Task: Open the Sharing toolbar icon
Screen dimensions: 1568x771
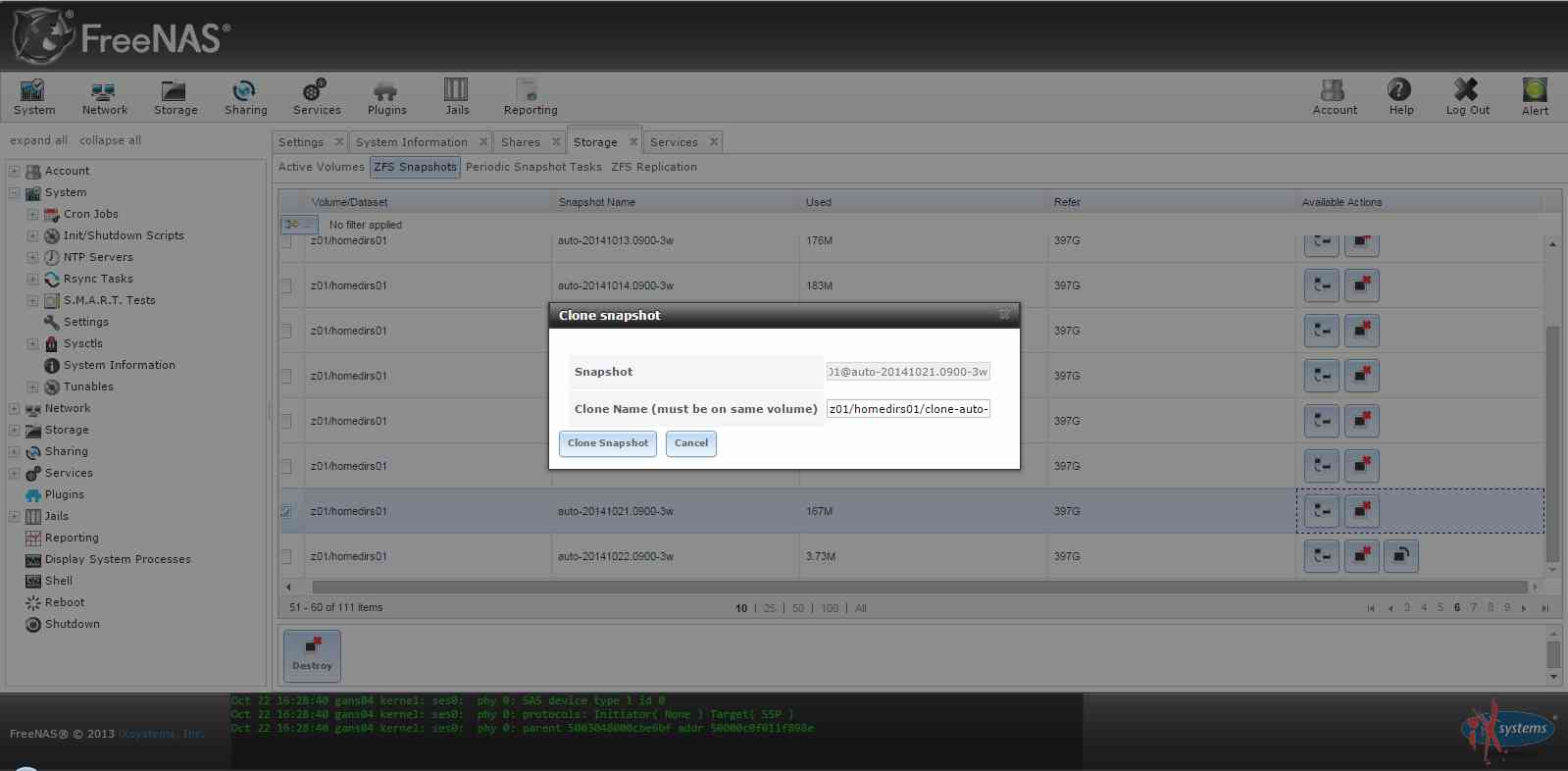Action: point(245,97)
